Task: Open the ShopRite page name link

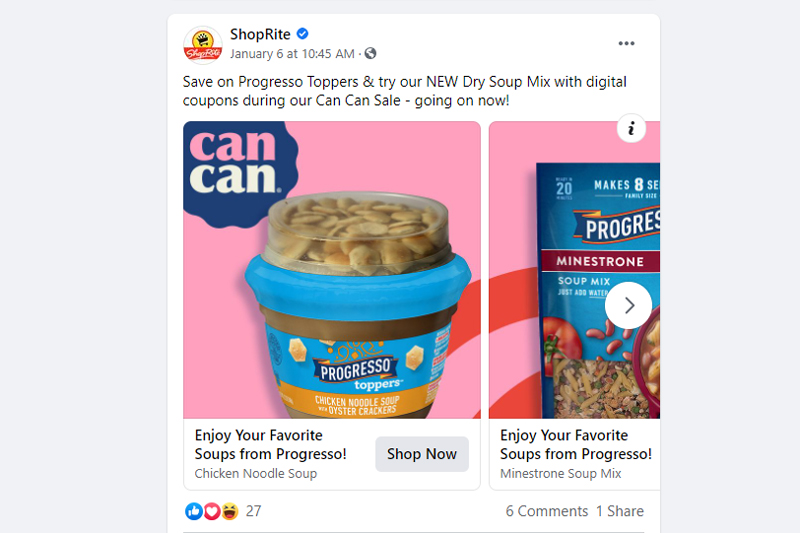Action: (260, 34)
